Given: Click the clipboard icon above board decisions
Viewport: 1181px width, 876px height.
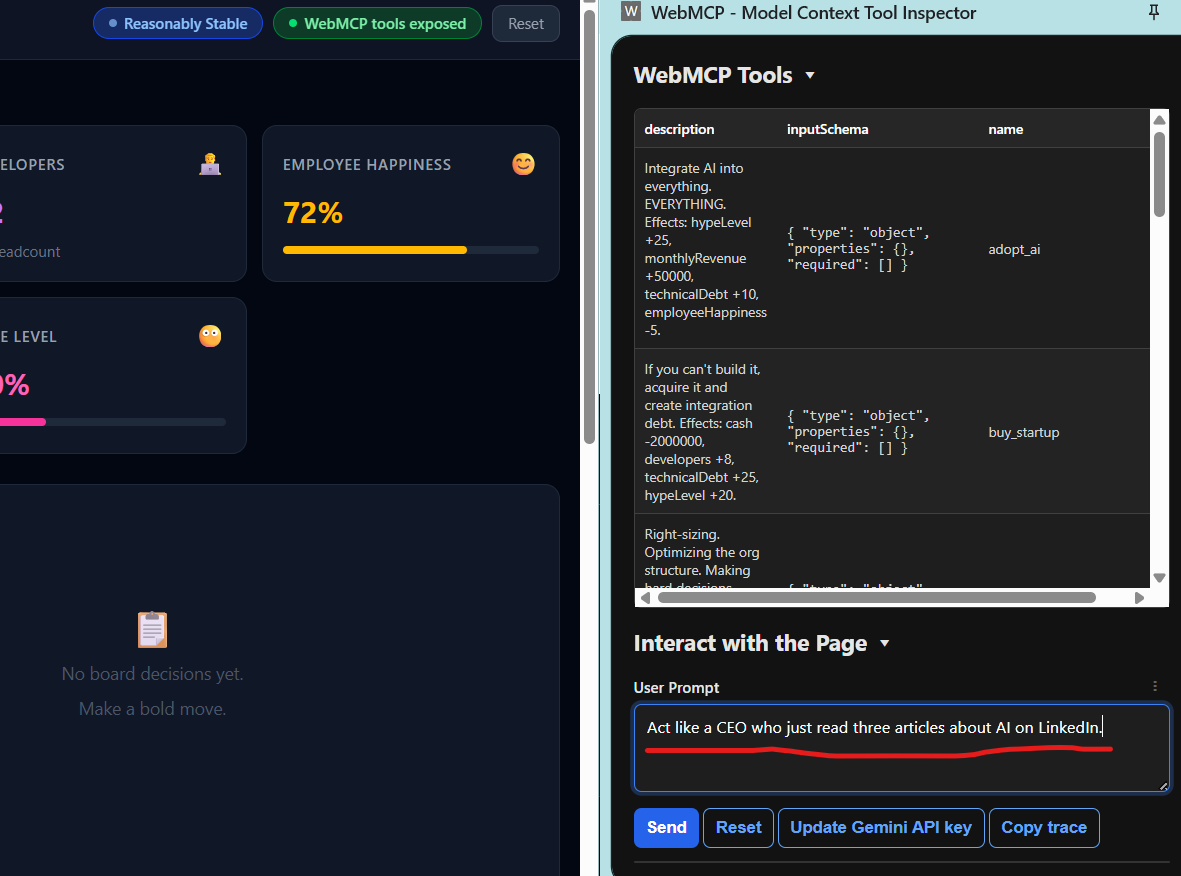Looking at the screenshot, I should click(152, 630).
